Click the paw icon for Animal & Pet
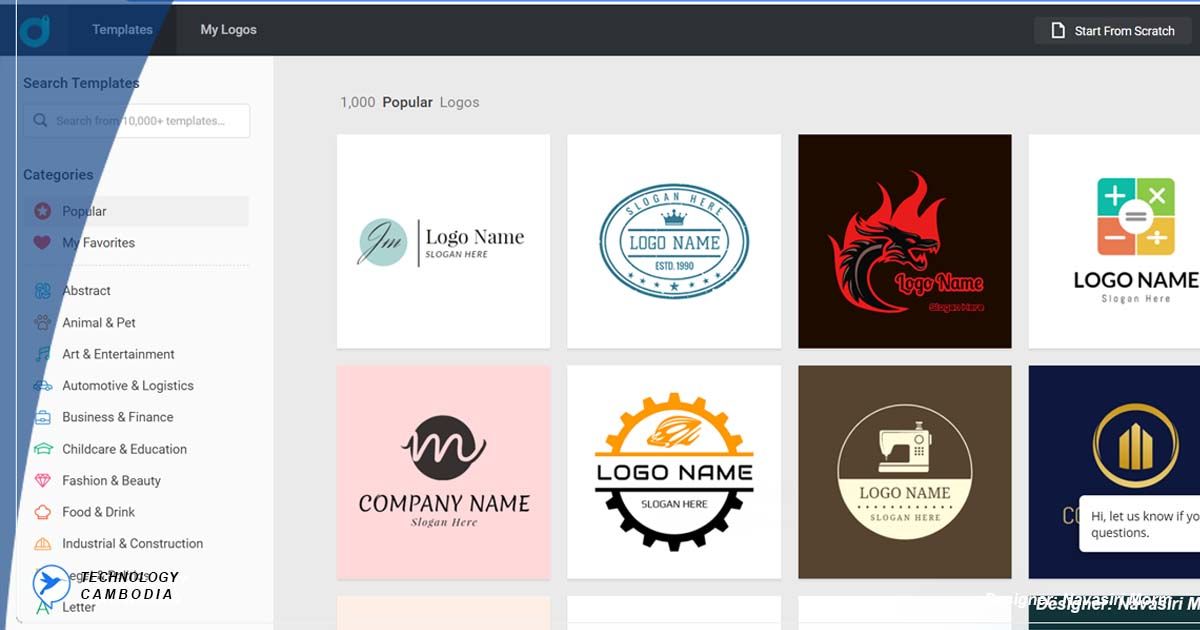 pos(42,323)
